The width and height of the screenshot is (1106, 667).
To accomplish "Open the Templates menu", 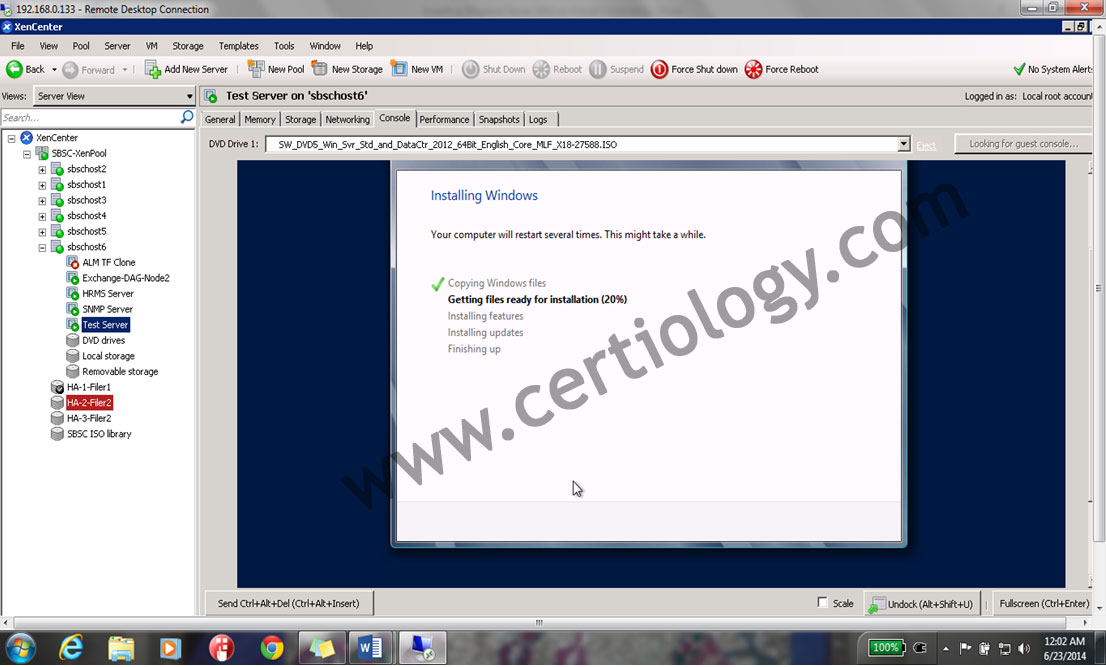I will (x=238, y=46).
